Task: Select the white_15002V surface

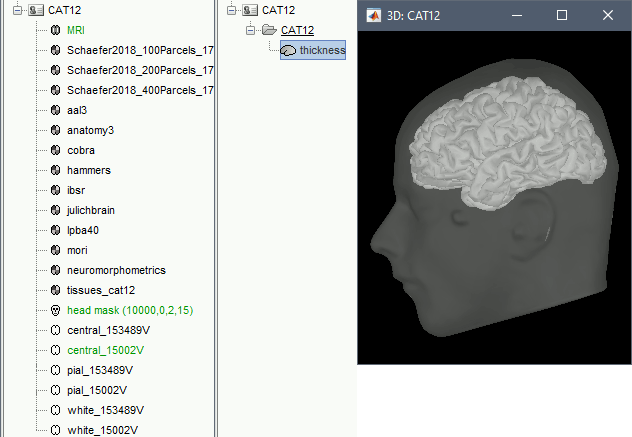Action: pos(102,430)
